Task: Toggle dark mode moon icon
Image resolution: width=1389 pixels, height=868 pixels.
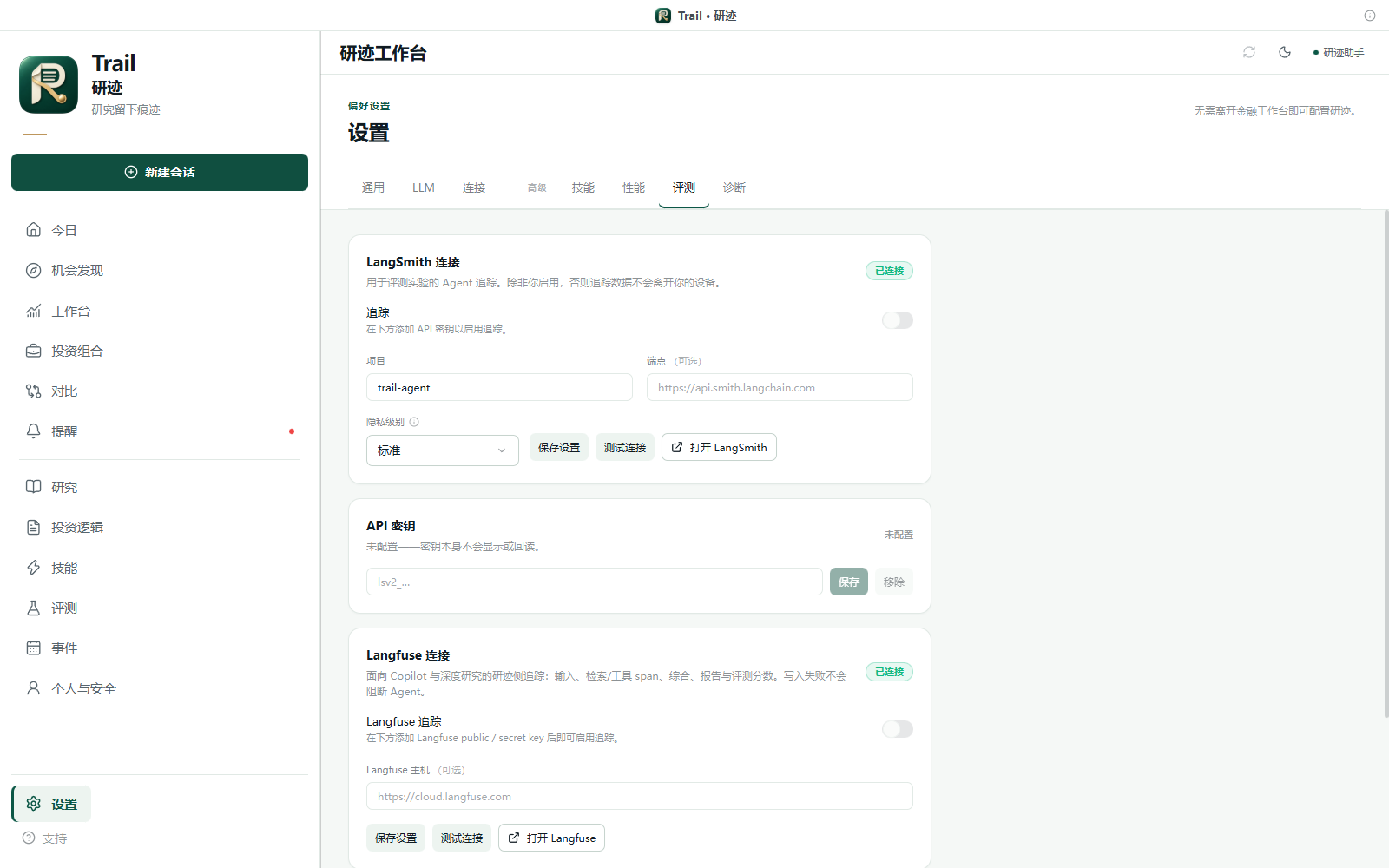Action: coord(1285,52)
